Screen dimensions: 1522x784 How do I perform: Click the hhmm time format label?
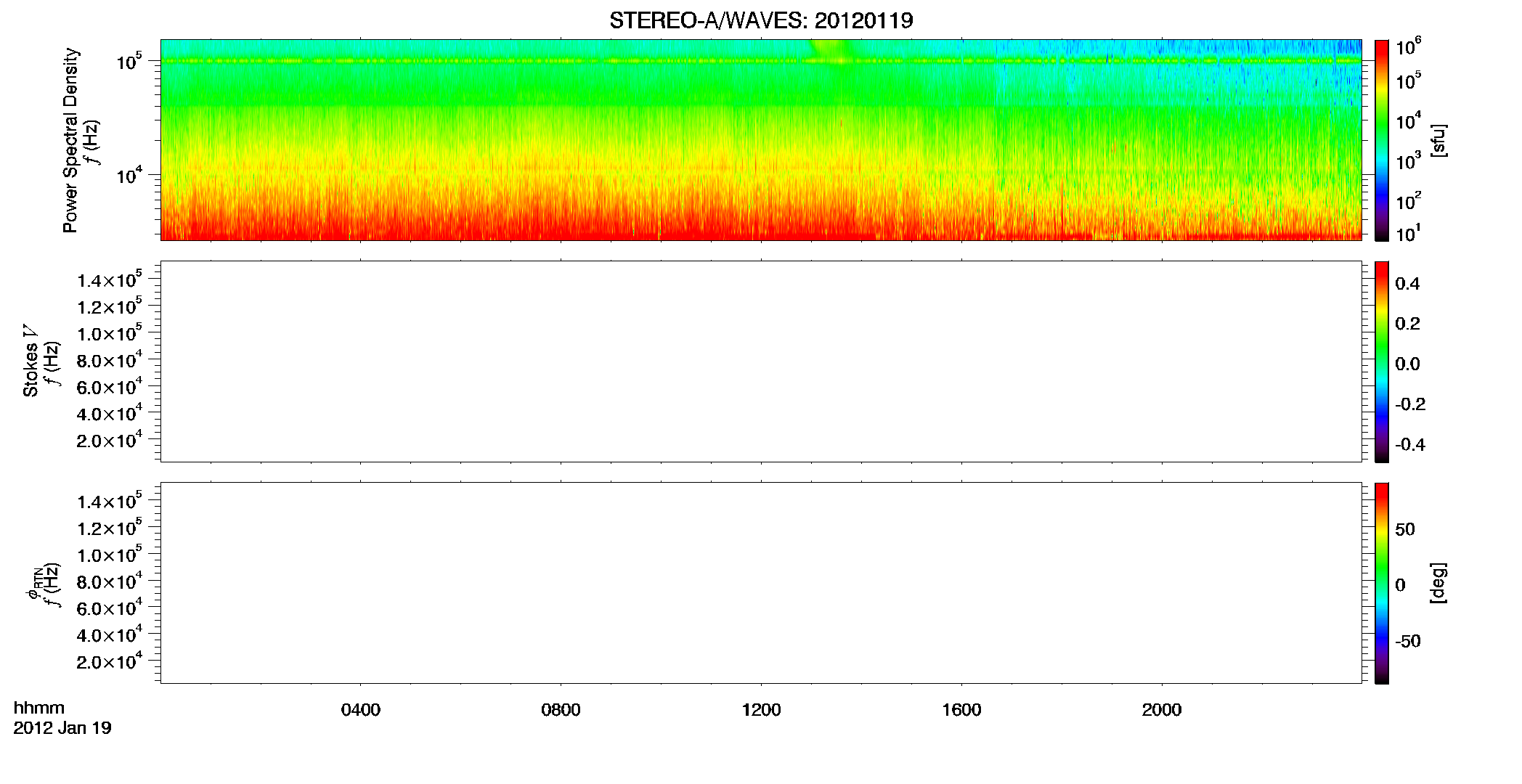click(39, 708)
